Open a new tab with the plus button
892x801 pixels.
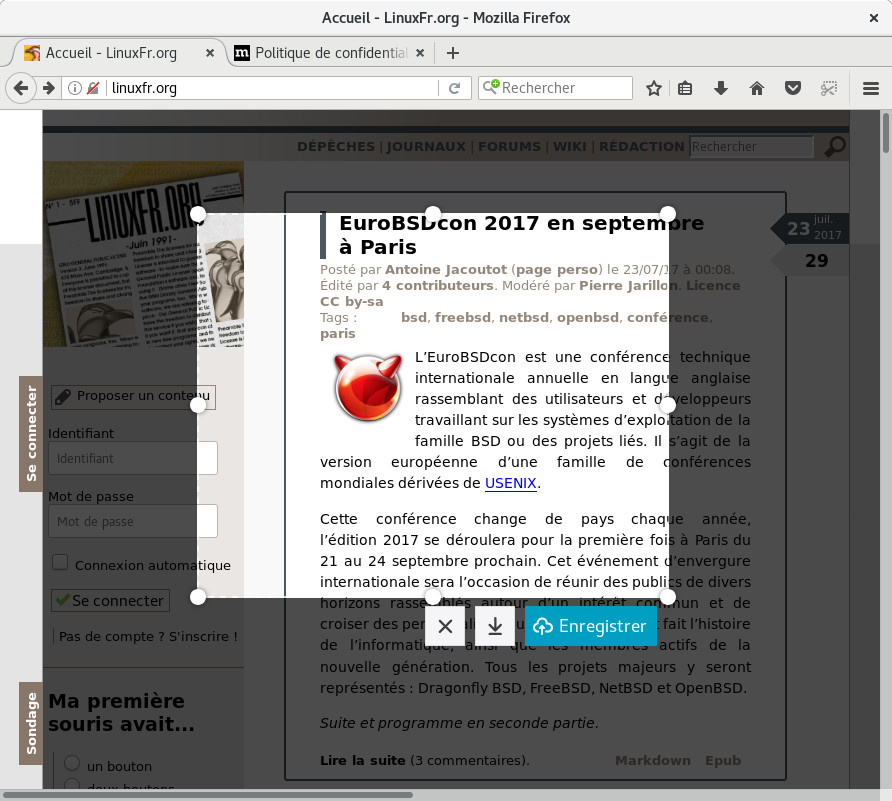click(453, 53)
